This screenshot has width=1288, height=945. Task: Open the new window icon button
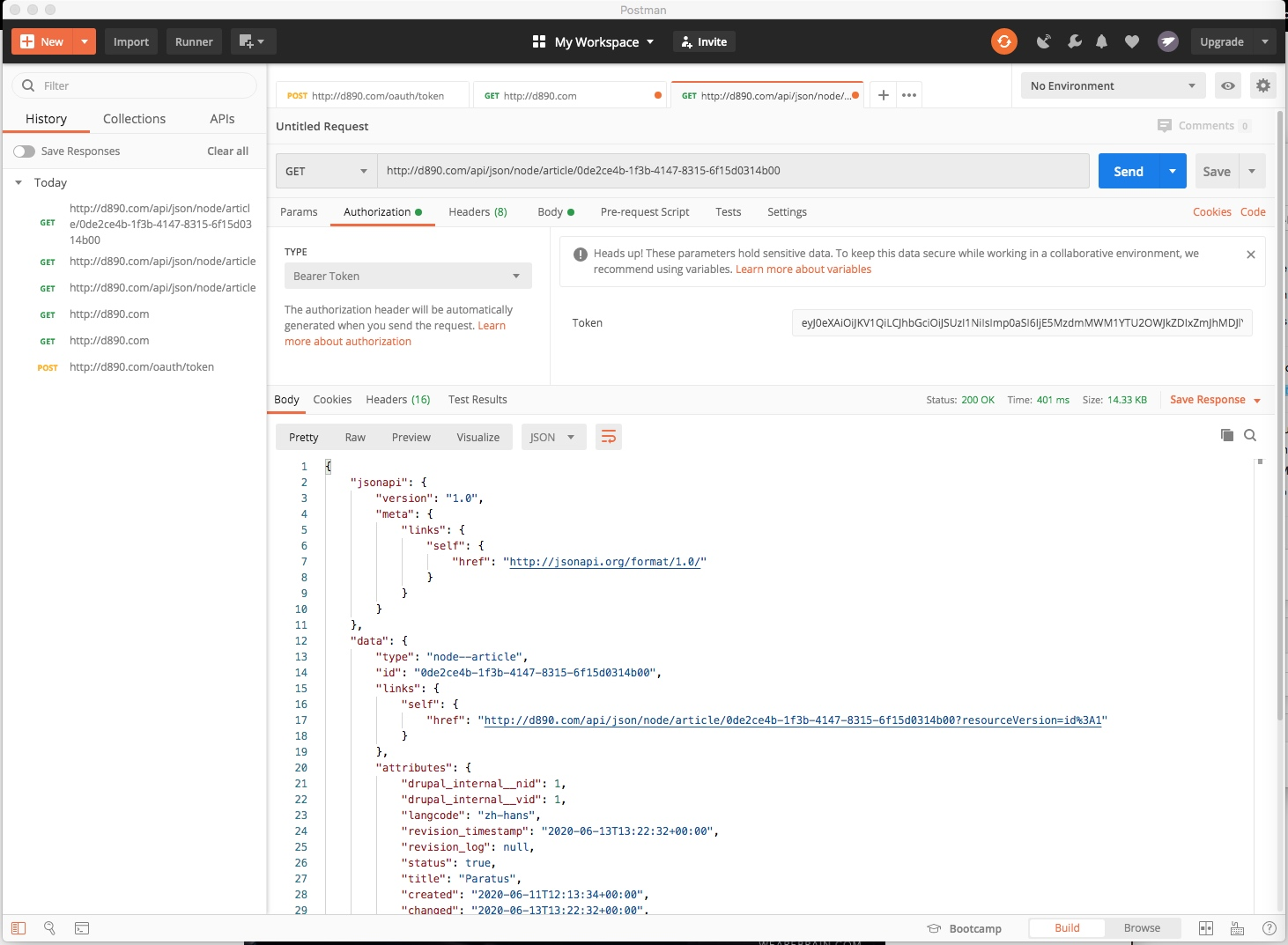tap(253, 41)
